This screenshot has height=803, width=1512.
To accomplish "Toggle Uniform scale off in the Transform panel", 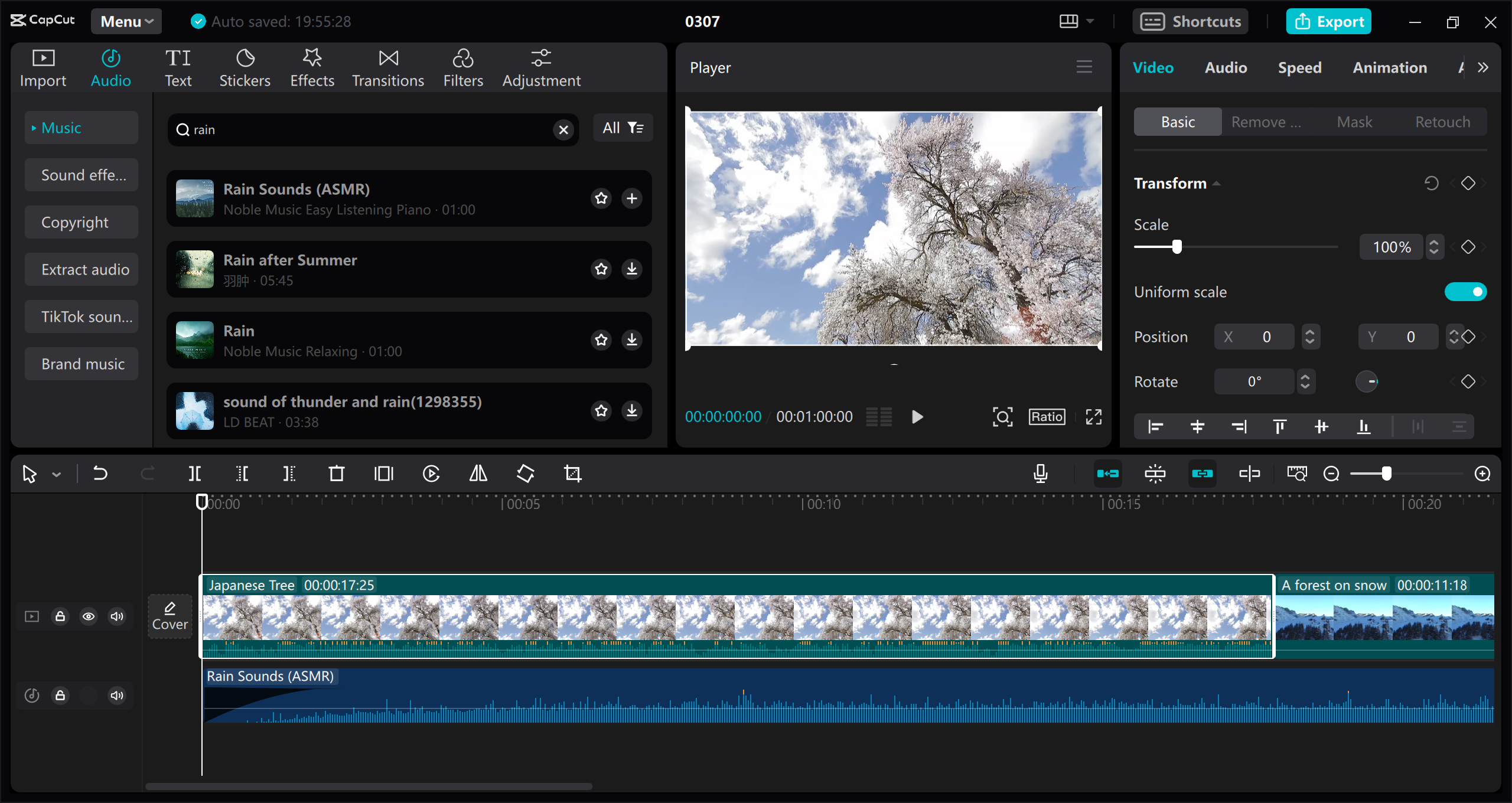I will (x=1467, y=291).
